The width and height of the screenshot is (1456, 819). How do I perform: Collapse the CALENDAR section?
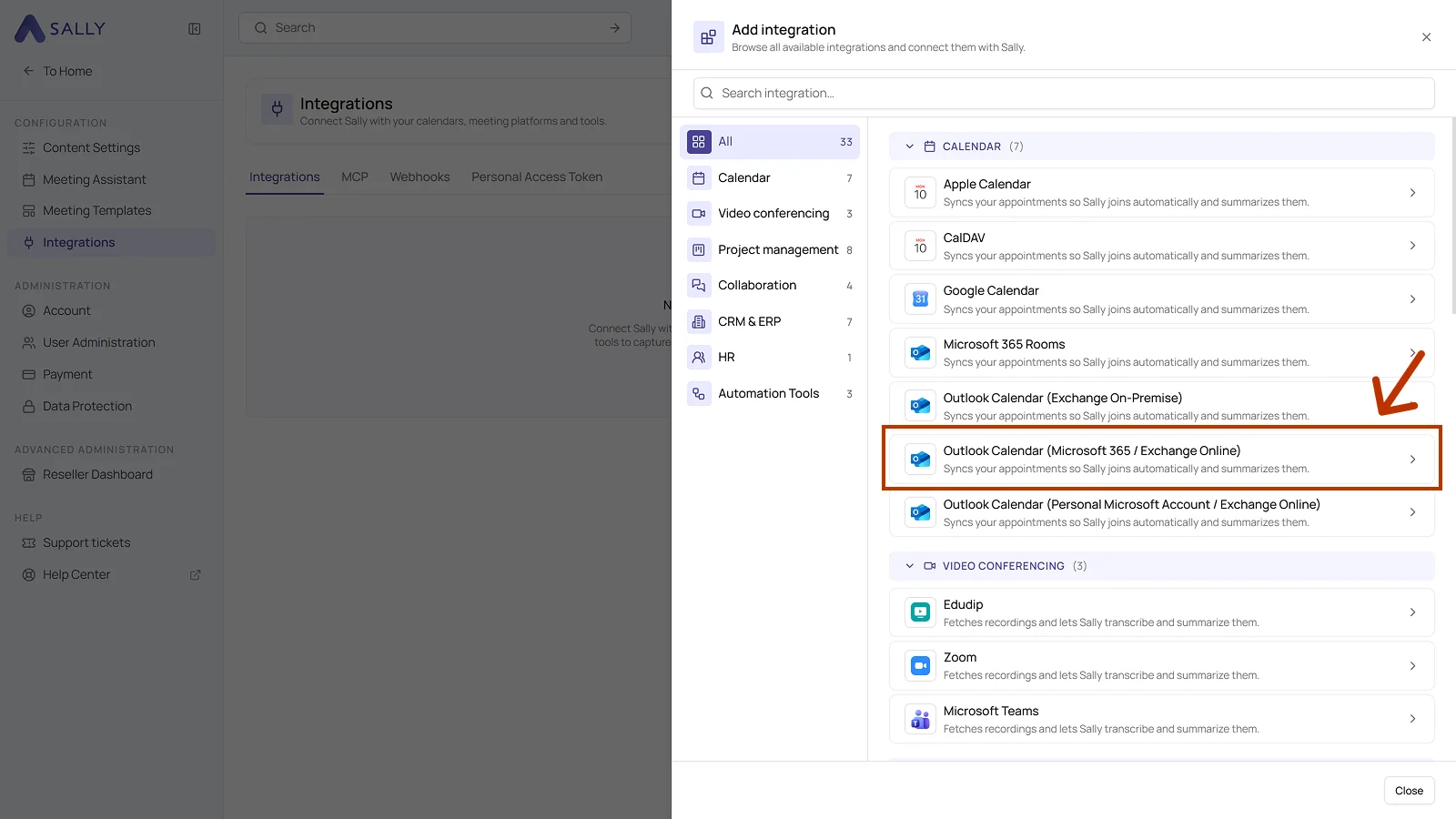909,147
